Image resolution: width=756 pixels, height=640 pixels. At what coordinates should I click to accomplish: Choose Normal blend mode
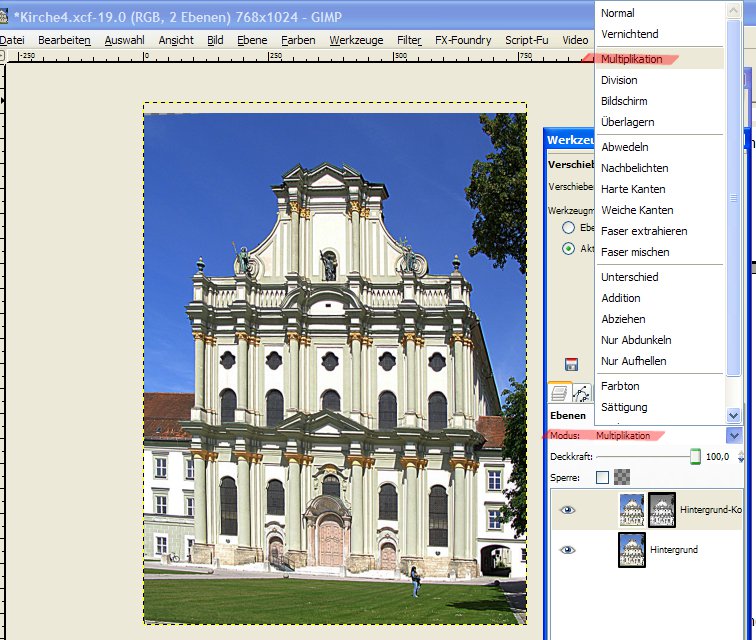(x=618, y=13)
